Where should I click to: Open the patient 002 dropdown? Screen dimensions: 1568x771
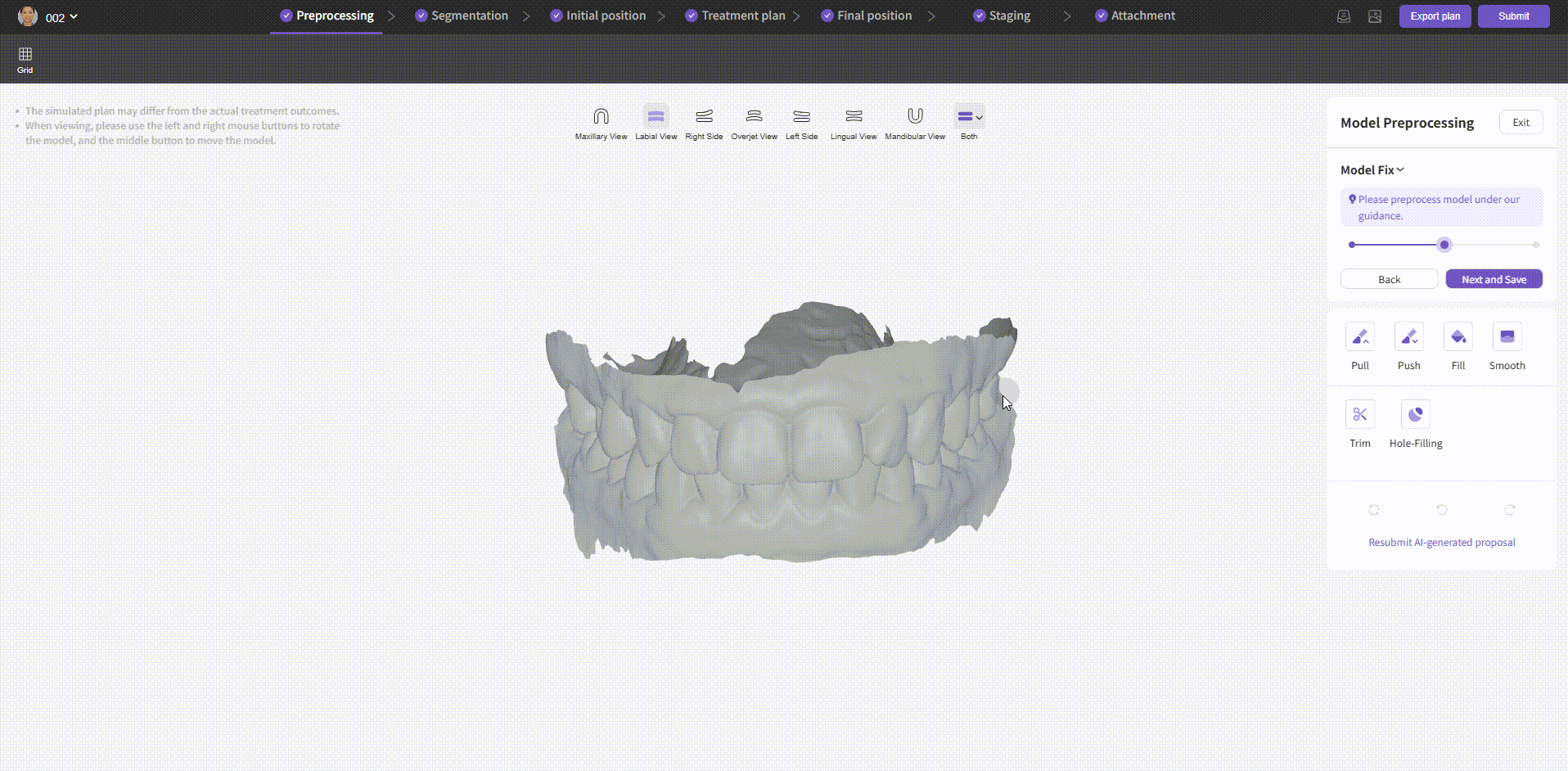coord(61,17)
